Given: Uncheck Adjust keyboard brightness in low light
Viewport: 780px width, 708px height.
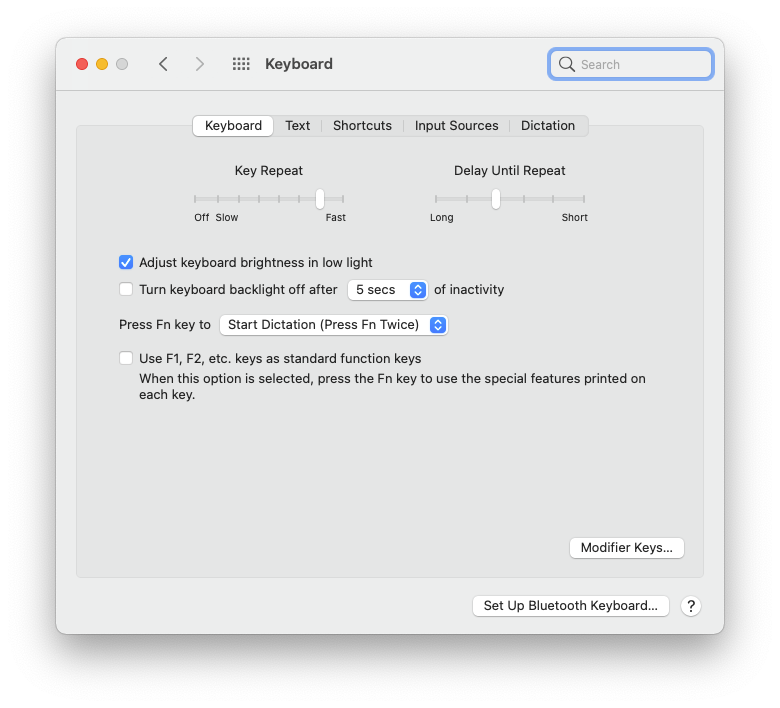Looking at the screenshot, I should coord(126,262).
